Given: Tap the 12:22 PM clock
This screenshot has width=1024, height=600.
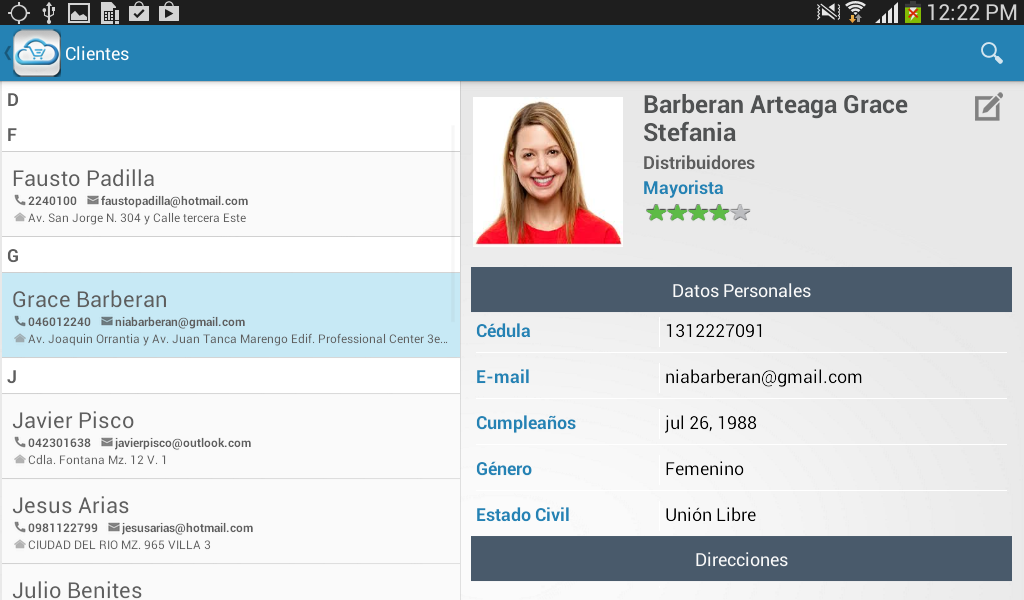Looking at the screenshot, I should pyautogui.click(x=972, y=12).
